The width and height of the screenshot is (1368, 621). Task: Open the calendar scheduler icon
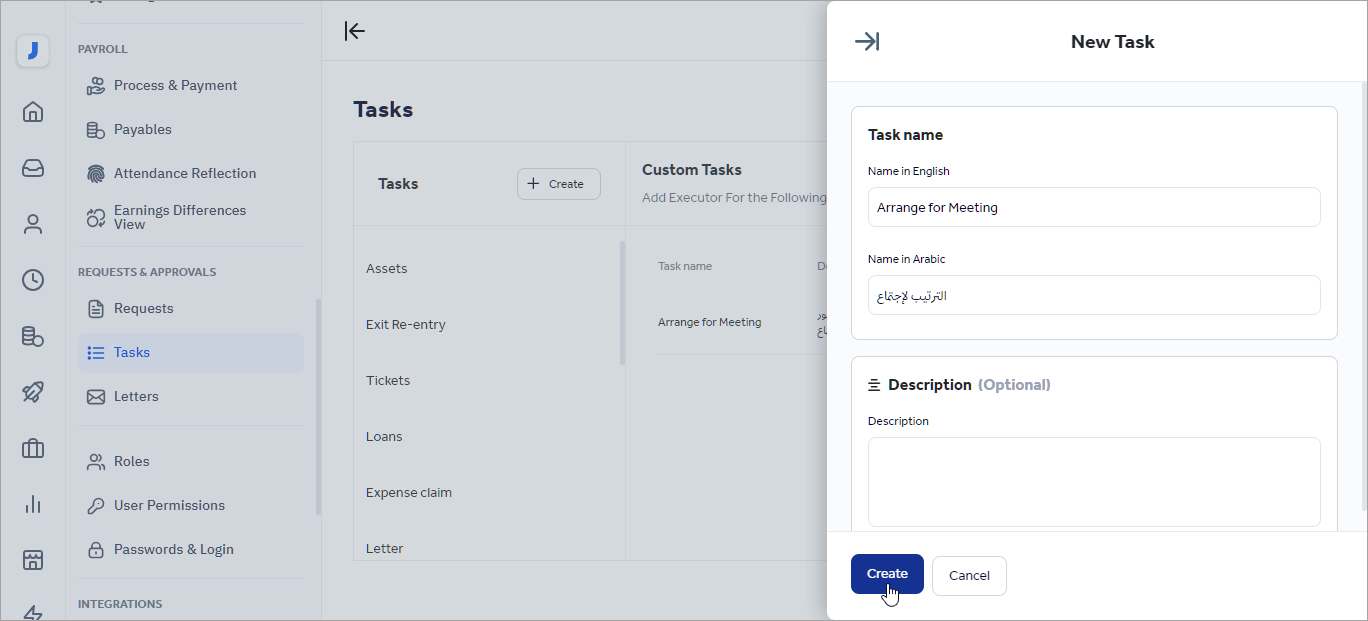[33, 560]
